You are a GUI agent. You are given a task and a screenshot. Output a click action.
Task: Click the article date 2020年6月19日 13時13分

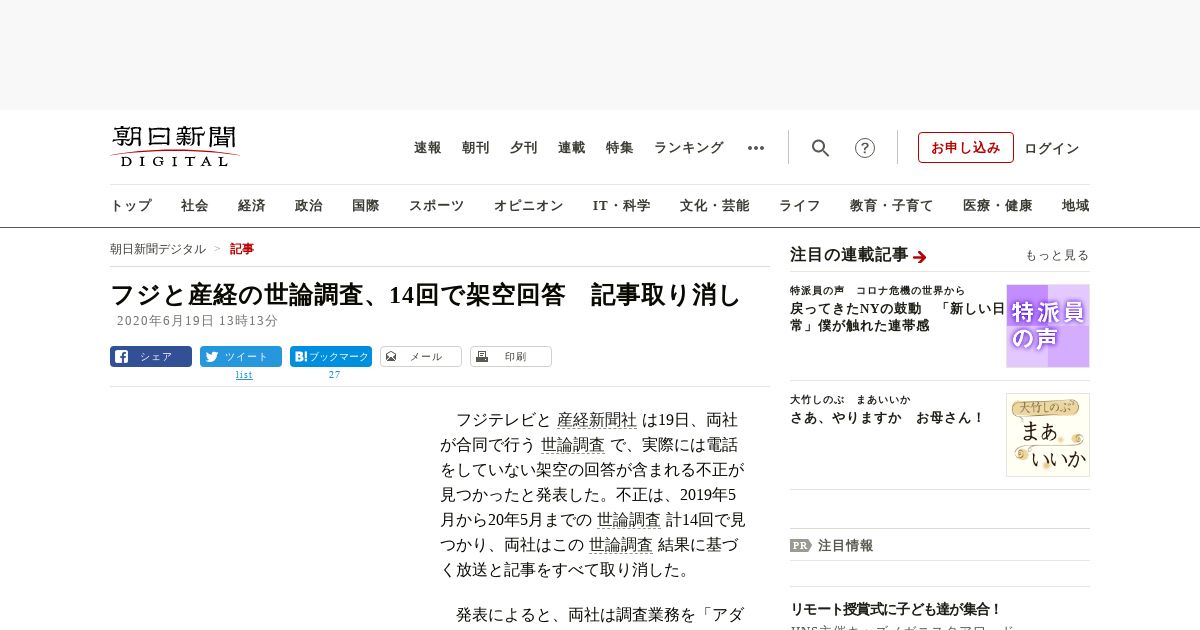coord(197,321)
